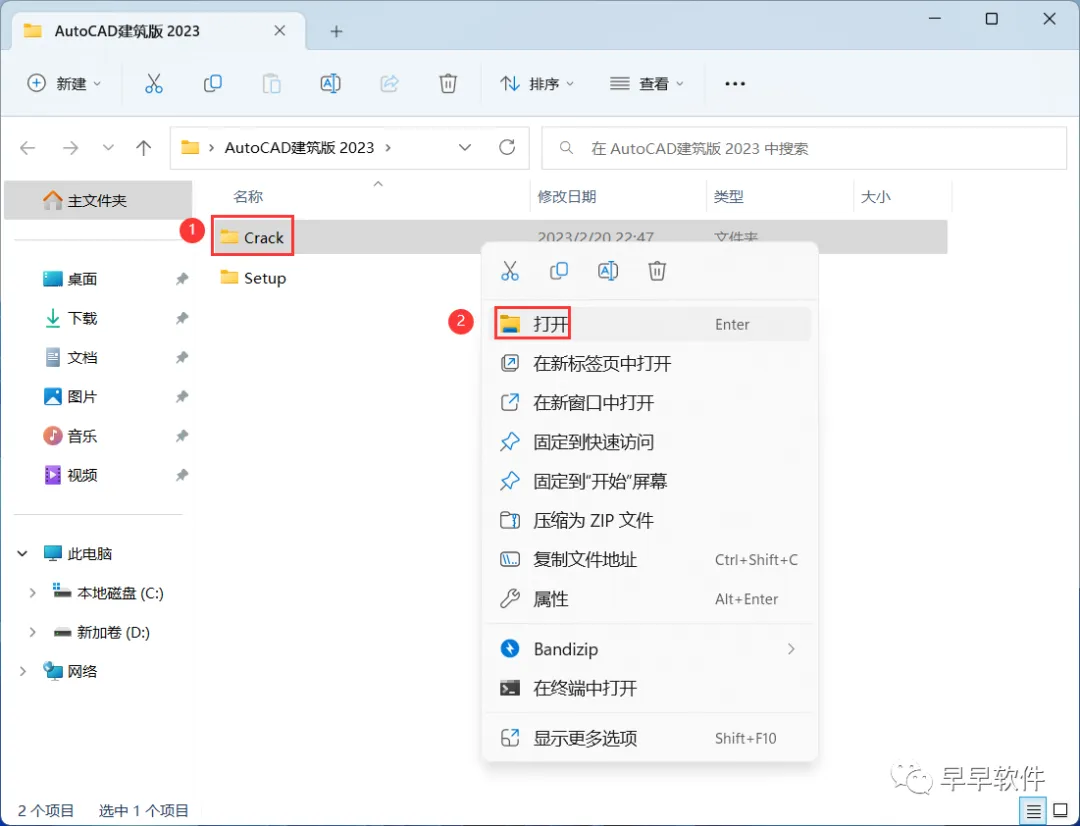Choose 在新标签页中打开 menu entry
1080x826 pixels.
[x=650, y=363]
